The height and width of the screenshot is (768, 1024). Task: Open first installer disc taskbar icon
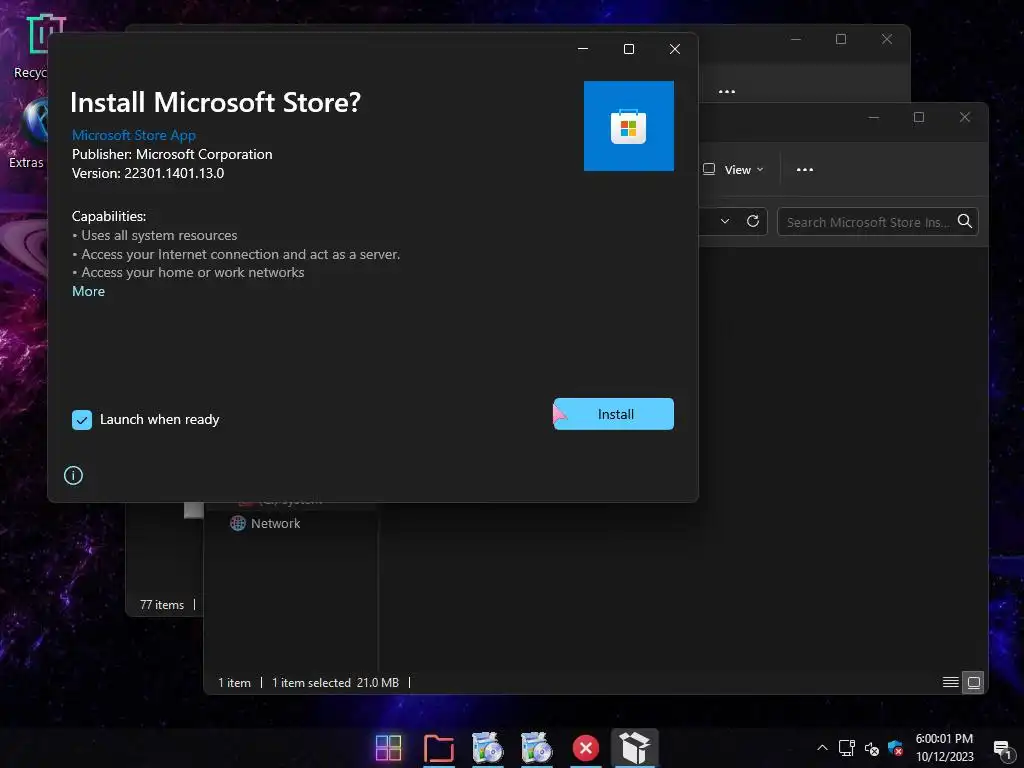(488, 748)
